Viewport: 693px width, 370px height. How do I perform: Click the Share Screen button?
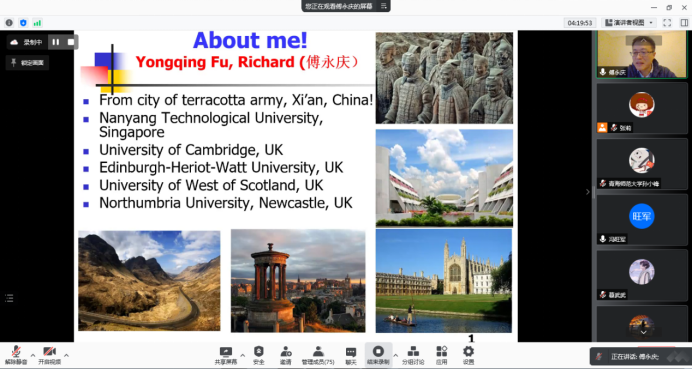point(226,355)
